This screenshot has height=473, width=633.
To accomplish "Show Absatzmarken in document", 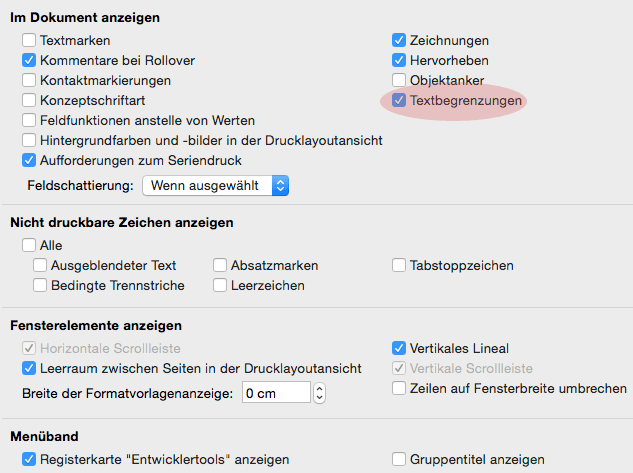I will tap(220, 266).
